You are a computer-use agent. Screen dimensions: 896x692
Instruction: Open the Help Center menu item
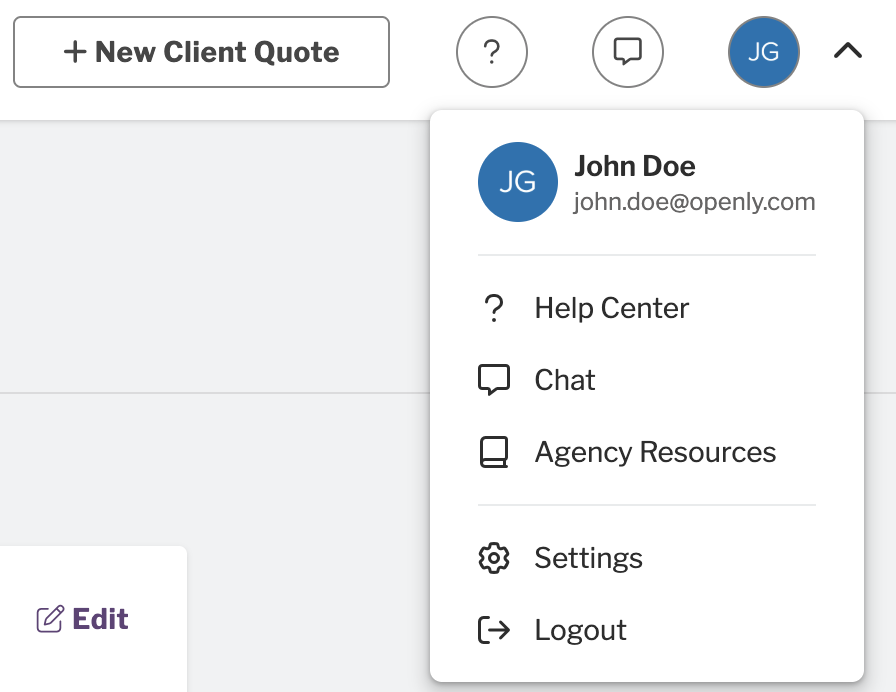(x=646, y=308)
